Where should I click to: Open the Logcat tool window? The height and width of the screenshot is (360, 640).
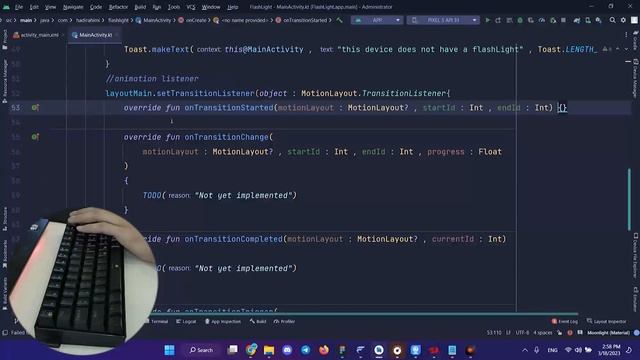[186, 322]
